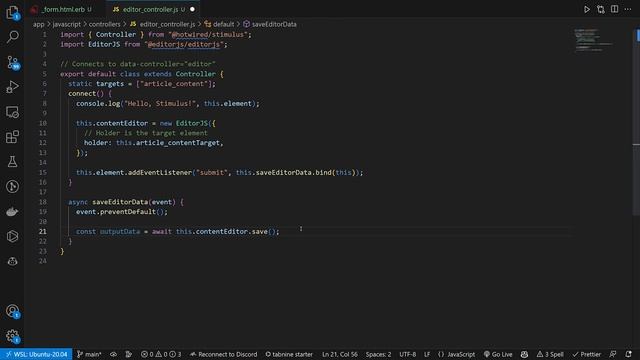Click the saveEditorData method name on line 18

120,202
